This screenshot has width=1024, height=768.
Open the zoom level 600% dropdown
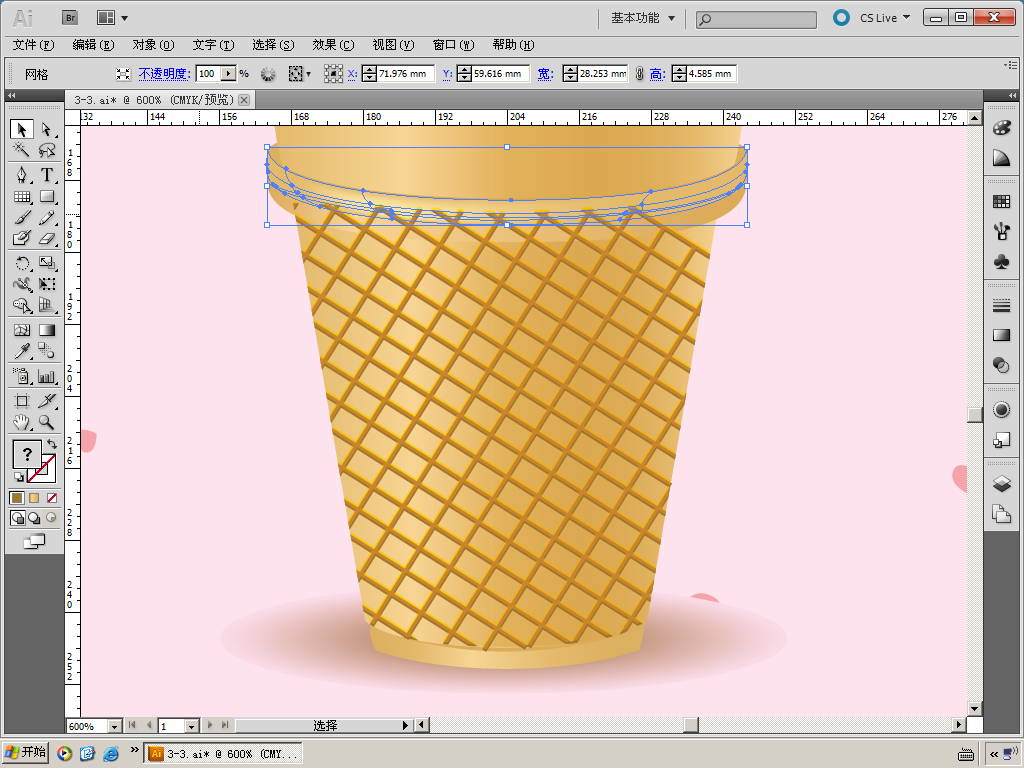pos(114,726)
